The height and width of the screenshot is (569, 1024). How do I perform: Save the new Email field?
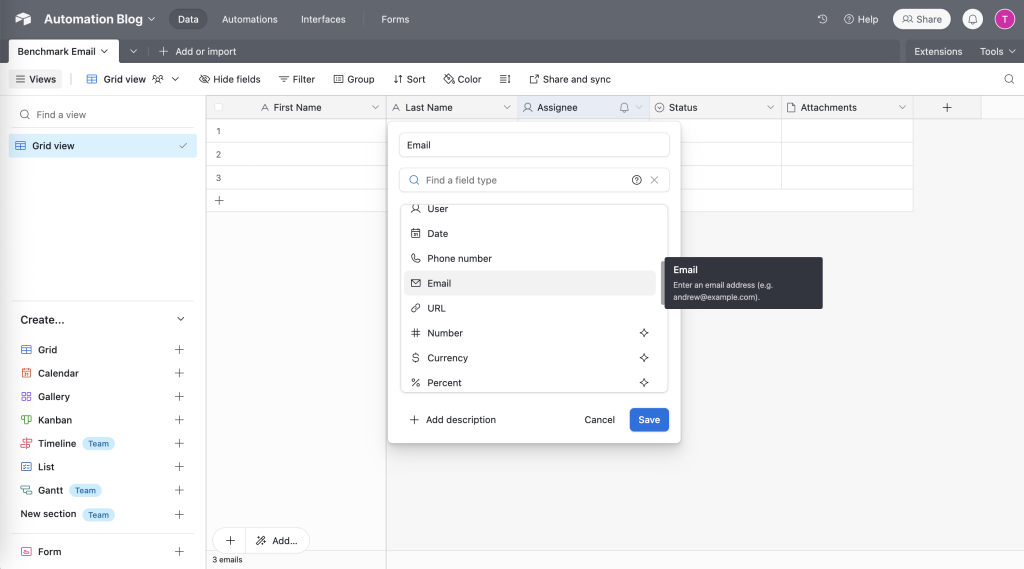[649, 420]
